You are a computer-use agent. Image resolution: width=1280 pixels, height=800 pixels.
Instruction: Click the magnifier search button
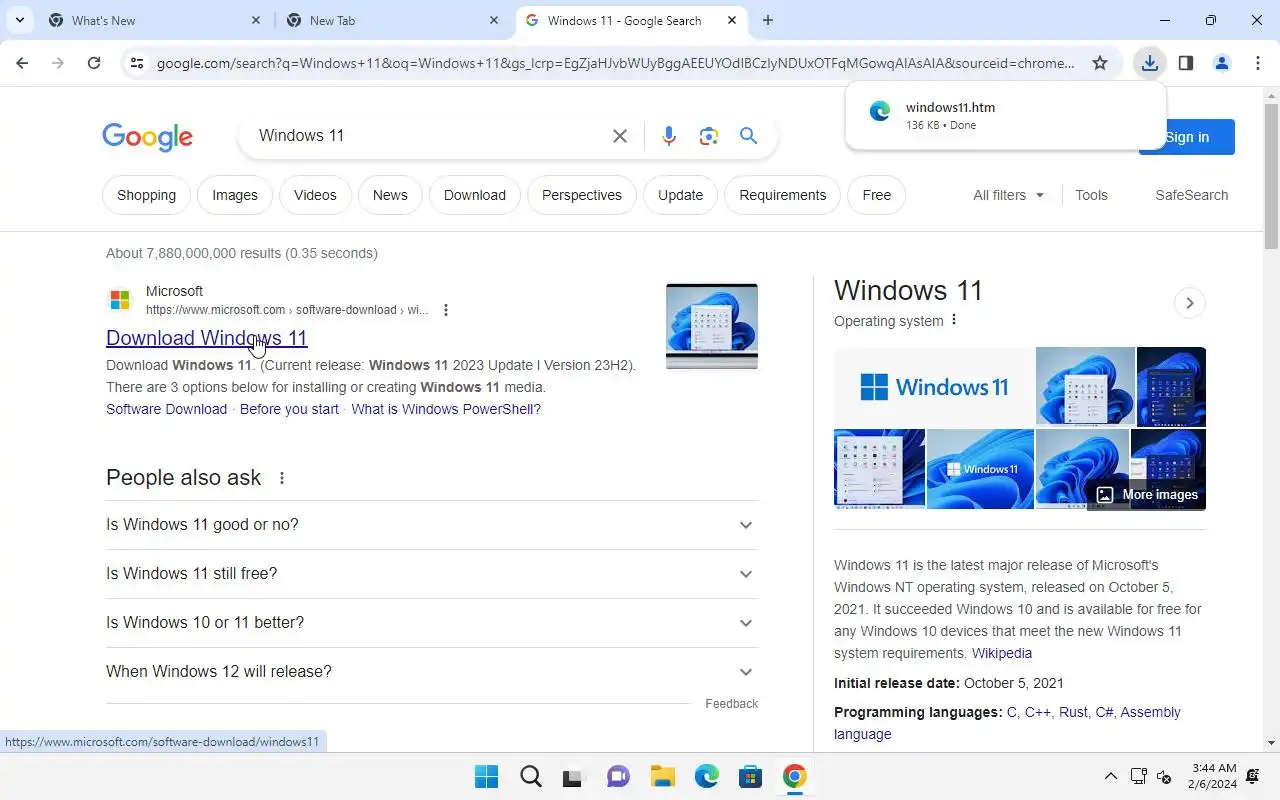click(748, 136)
